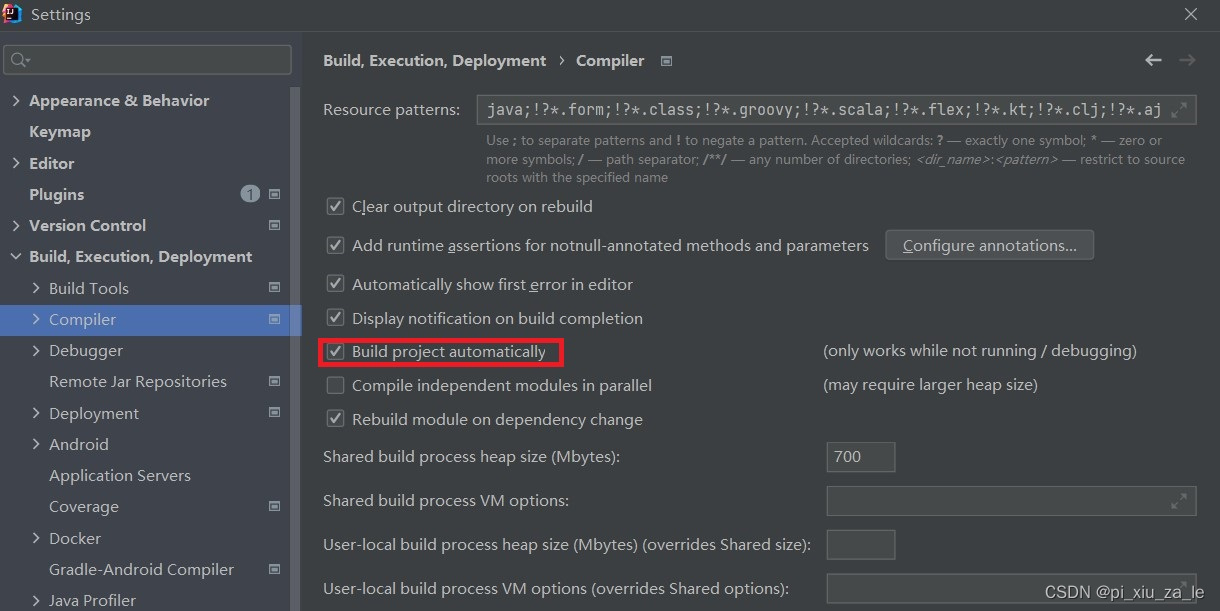Expand the Deployment node
The width and height of the screenshot is (1220, 611).
pos(36,413)
